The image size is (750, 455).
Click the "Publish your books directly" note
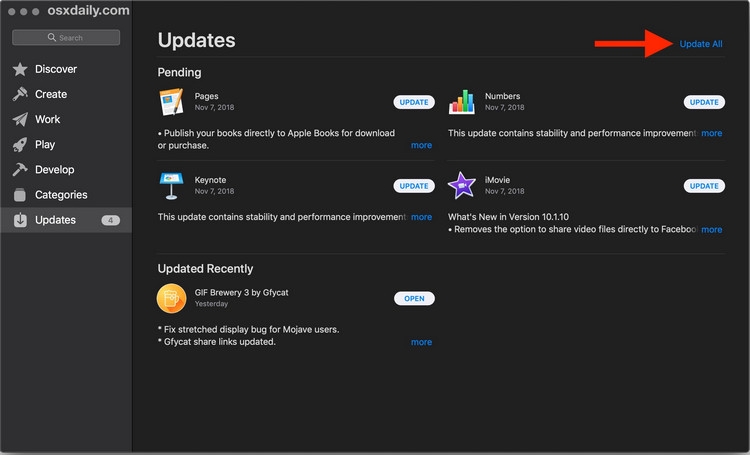(276, 139)
